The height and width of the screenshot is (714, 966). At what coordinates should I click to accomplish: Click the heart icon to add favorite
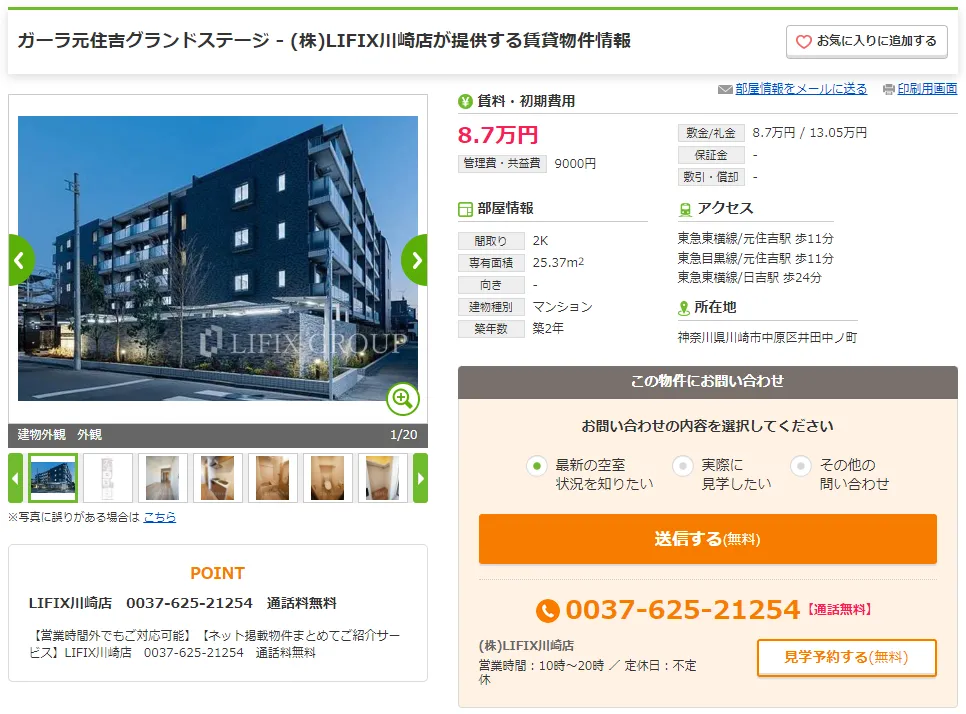pos(803,41)
